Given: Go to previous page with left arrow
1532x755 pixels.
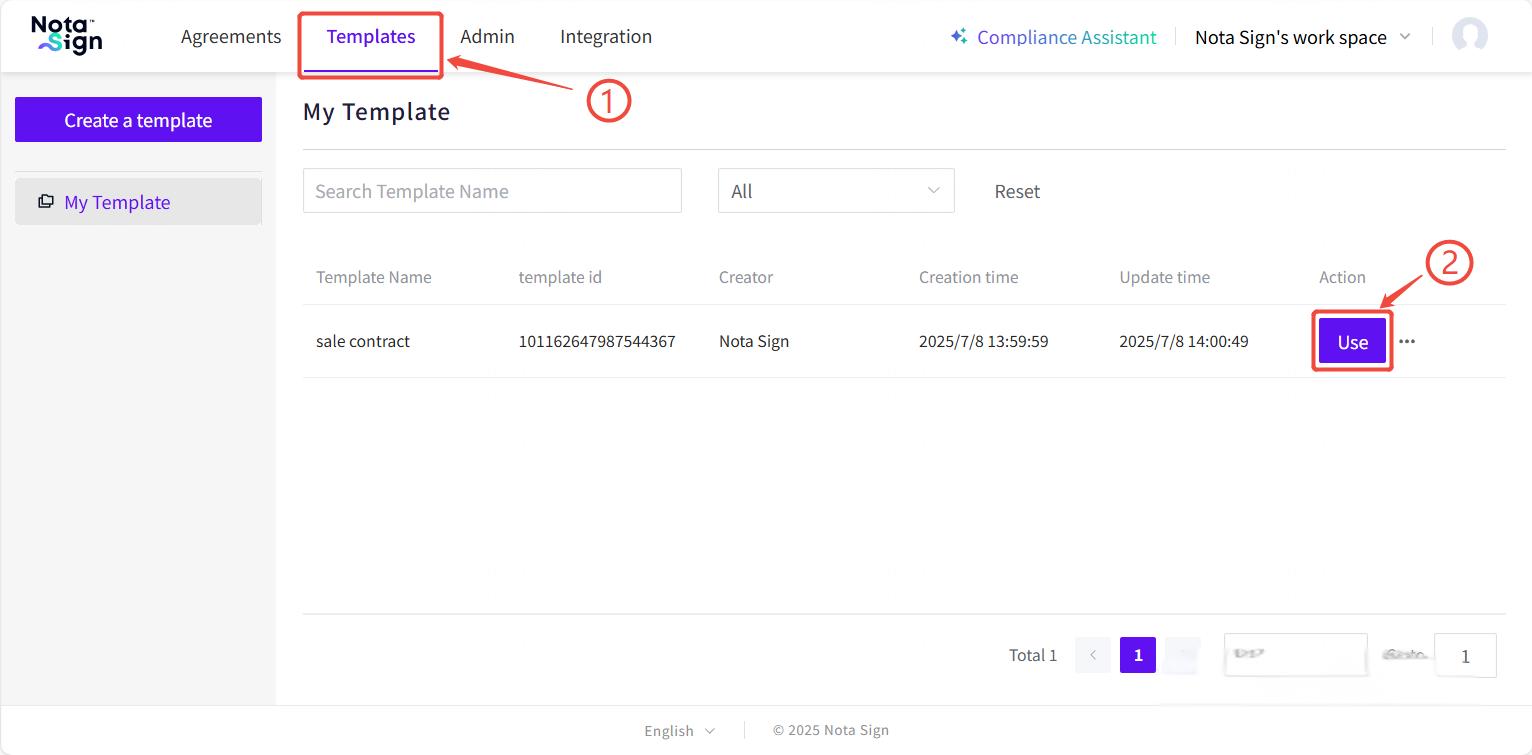Looking at the screenshot, I should [x=1093, y=655].
